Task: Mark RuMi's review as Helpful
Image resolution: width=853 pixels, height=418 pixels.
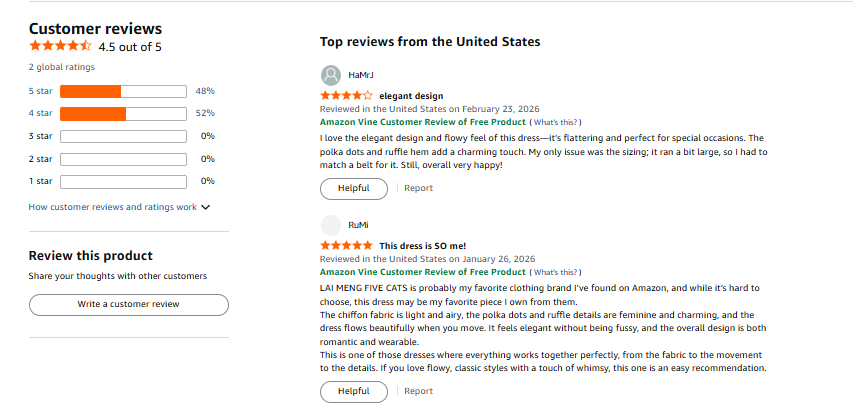Action: (354, 391)
